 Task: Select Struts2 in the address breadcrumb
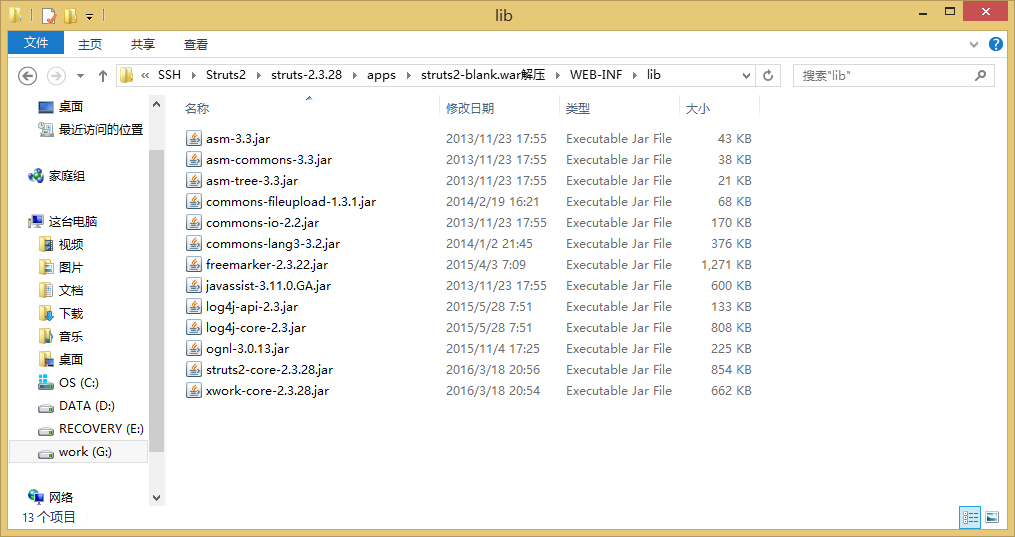tap(226, 75)
